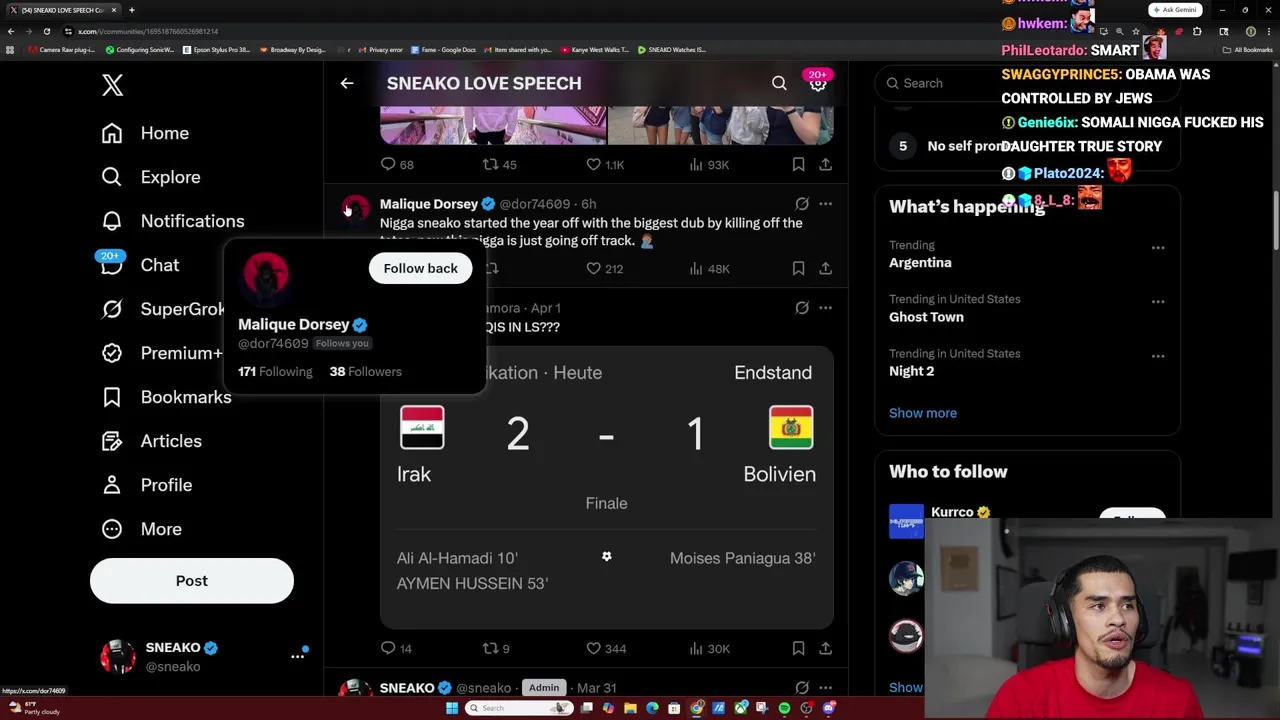
Task: Open a new browser tab
Action: tap(131, 10)
